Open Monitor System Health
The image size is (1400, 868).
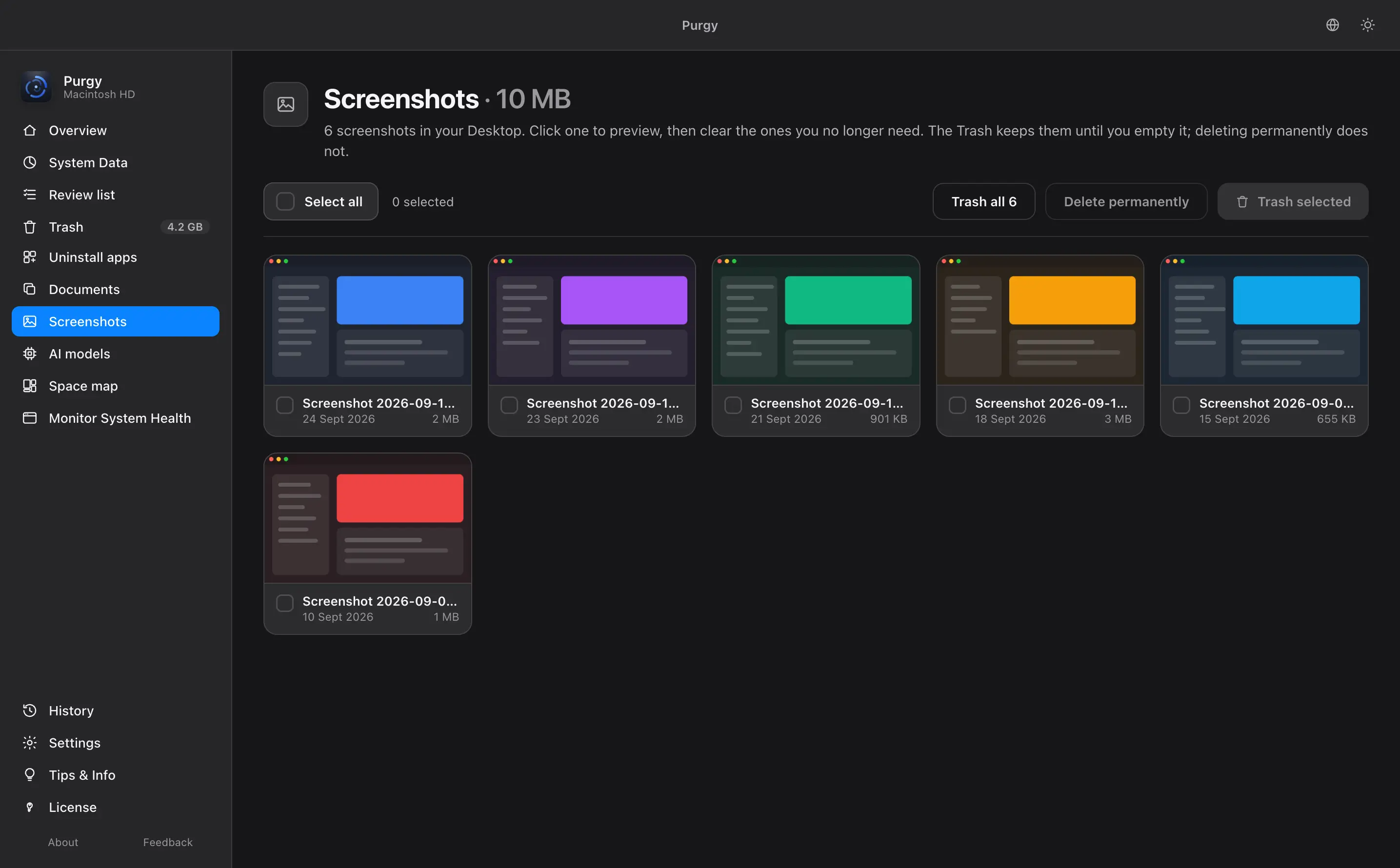[116, 418]
